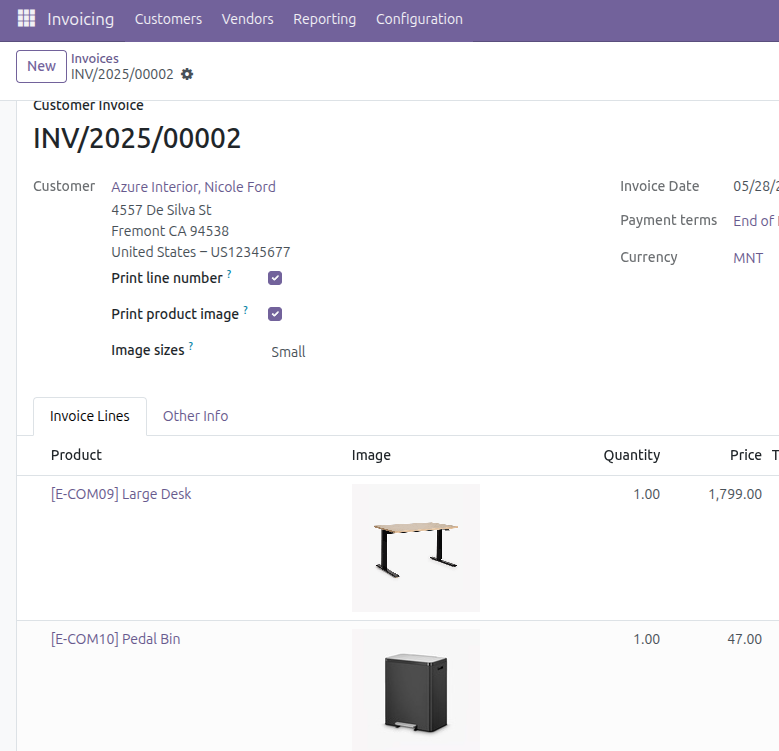This screenshot has width=779, height=751.
Task: Select the Invoice Lines tab
Action: tap(89, 416)
